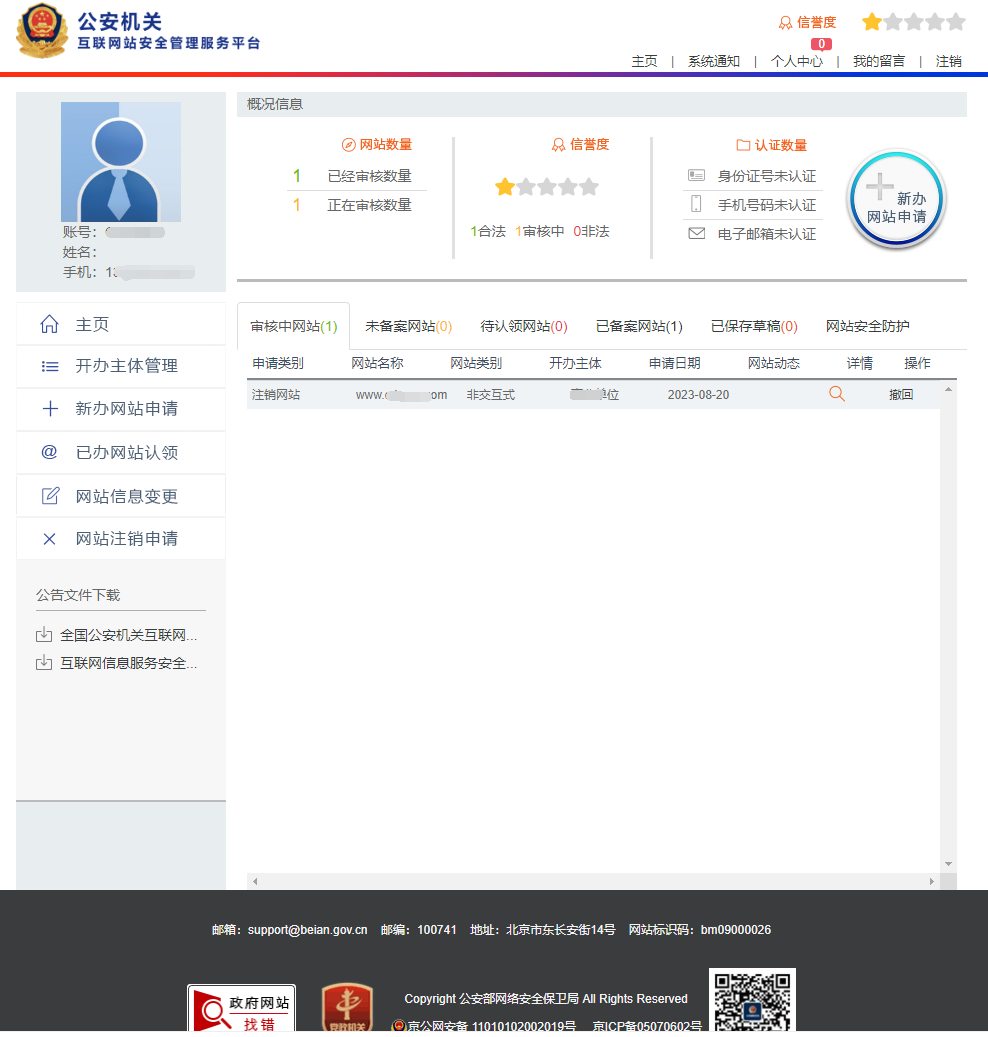The width and height of the screenshot is (988, 1037).
Task: Click 申请日期 column header
Action: point(674,363)
